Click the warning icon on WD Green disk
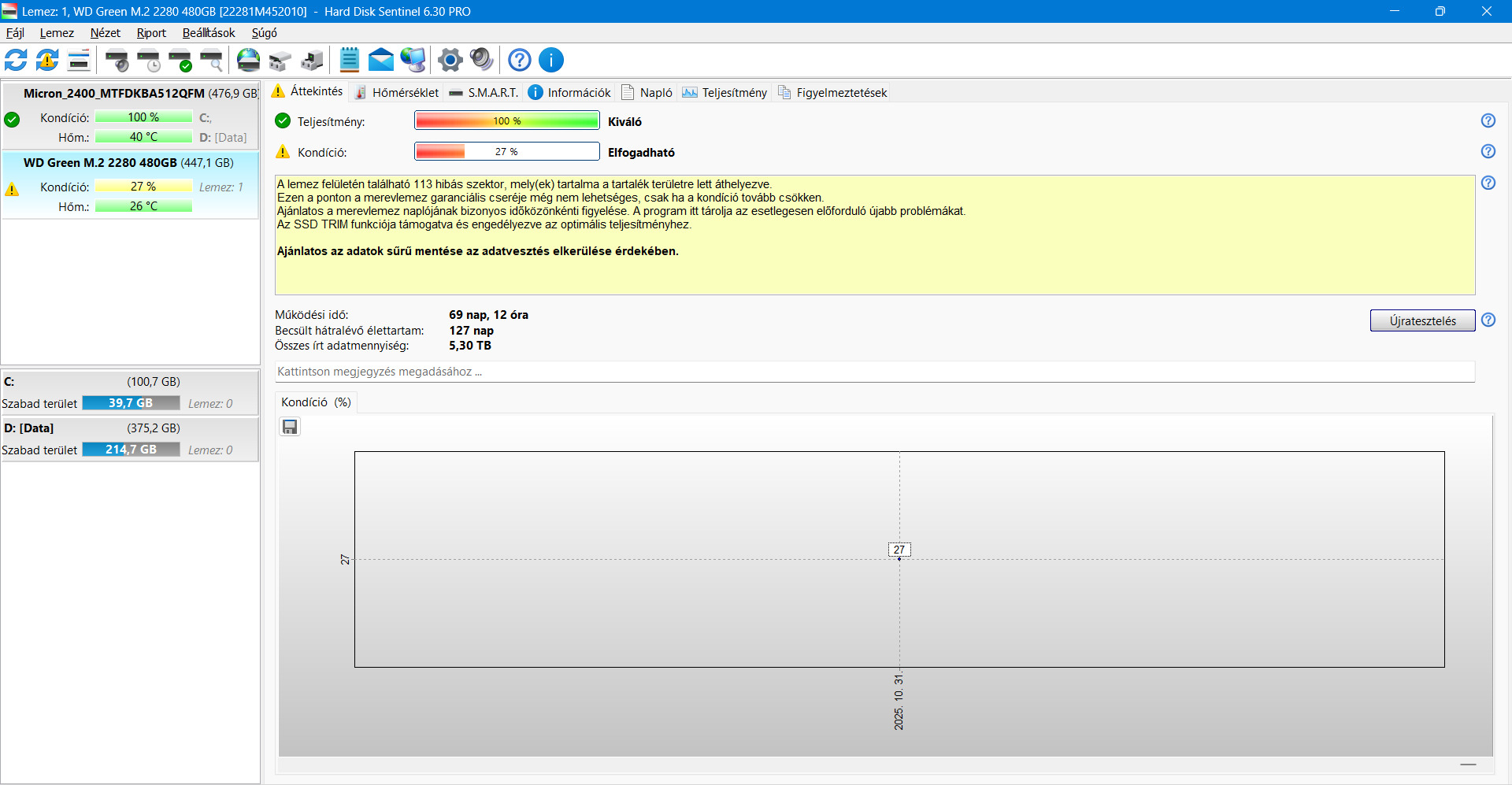 click(x=12, y=189)
